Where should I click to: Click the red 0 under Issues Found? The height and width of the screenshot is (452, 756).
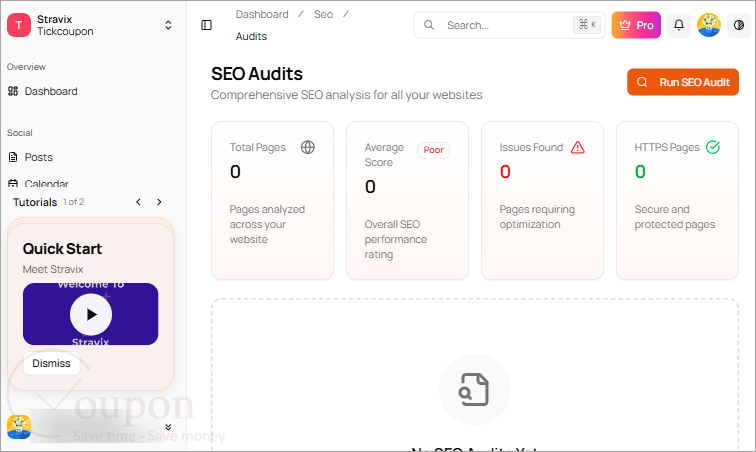click(505, 172)
